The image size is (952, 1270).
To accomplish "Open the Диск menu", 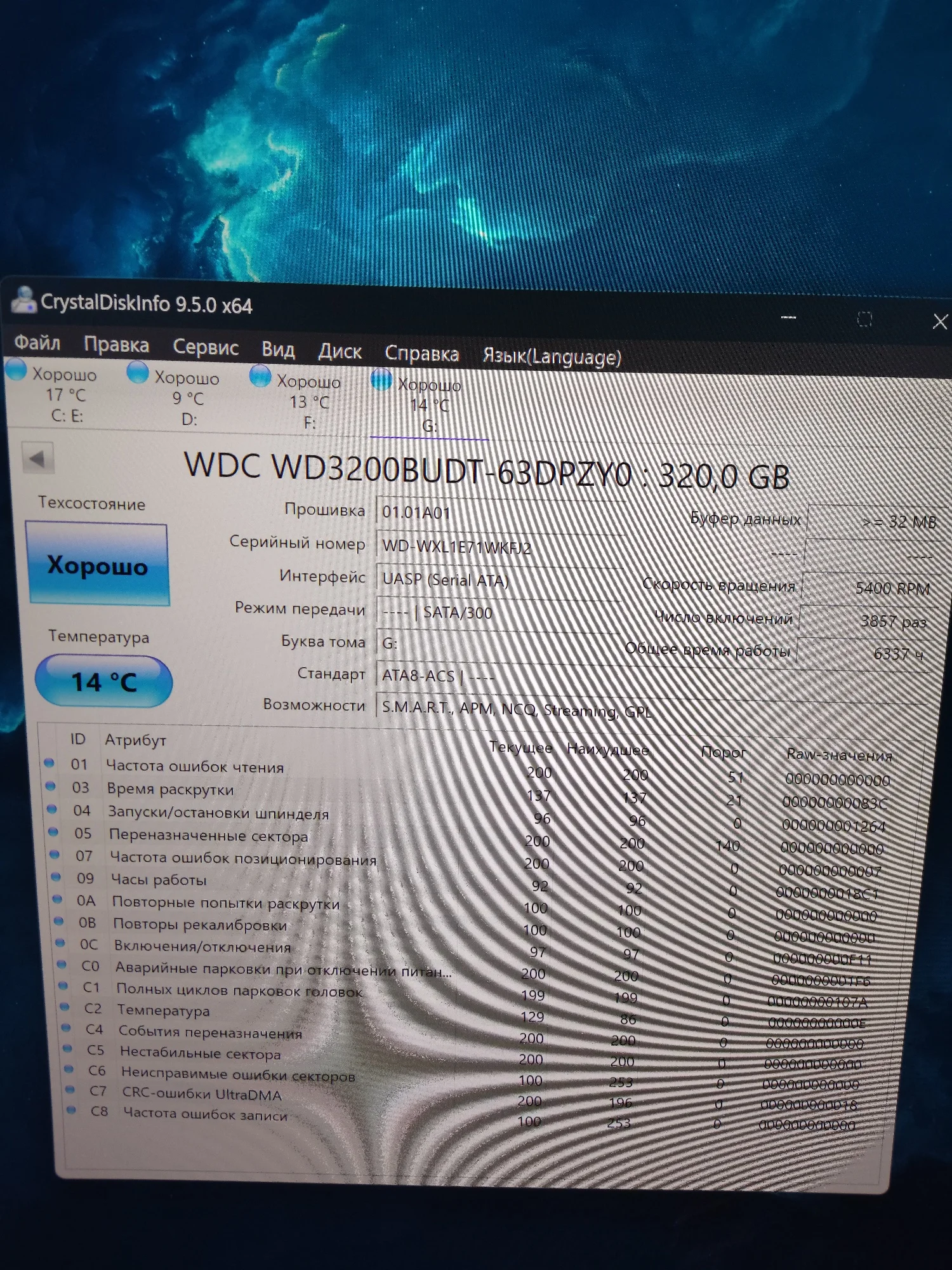I will (x=340, y=351).
